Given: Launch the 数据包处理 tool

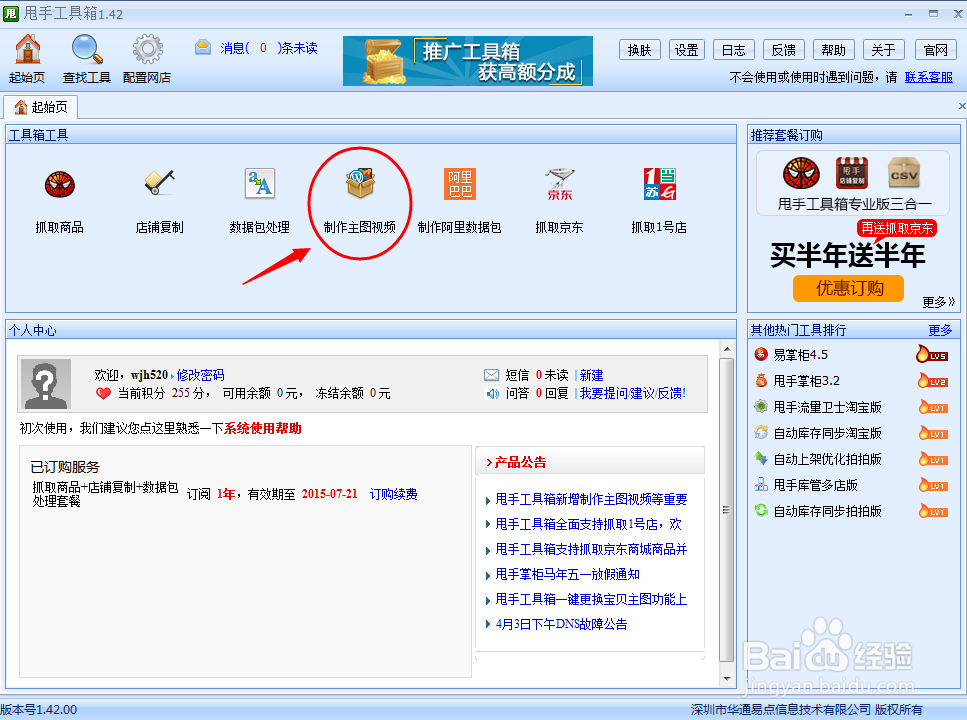Looking at the screenshot, I should pyautogui.click(x=259, y=196).
